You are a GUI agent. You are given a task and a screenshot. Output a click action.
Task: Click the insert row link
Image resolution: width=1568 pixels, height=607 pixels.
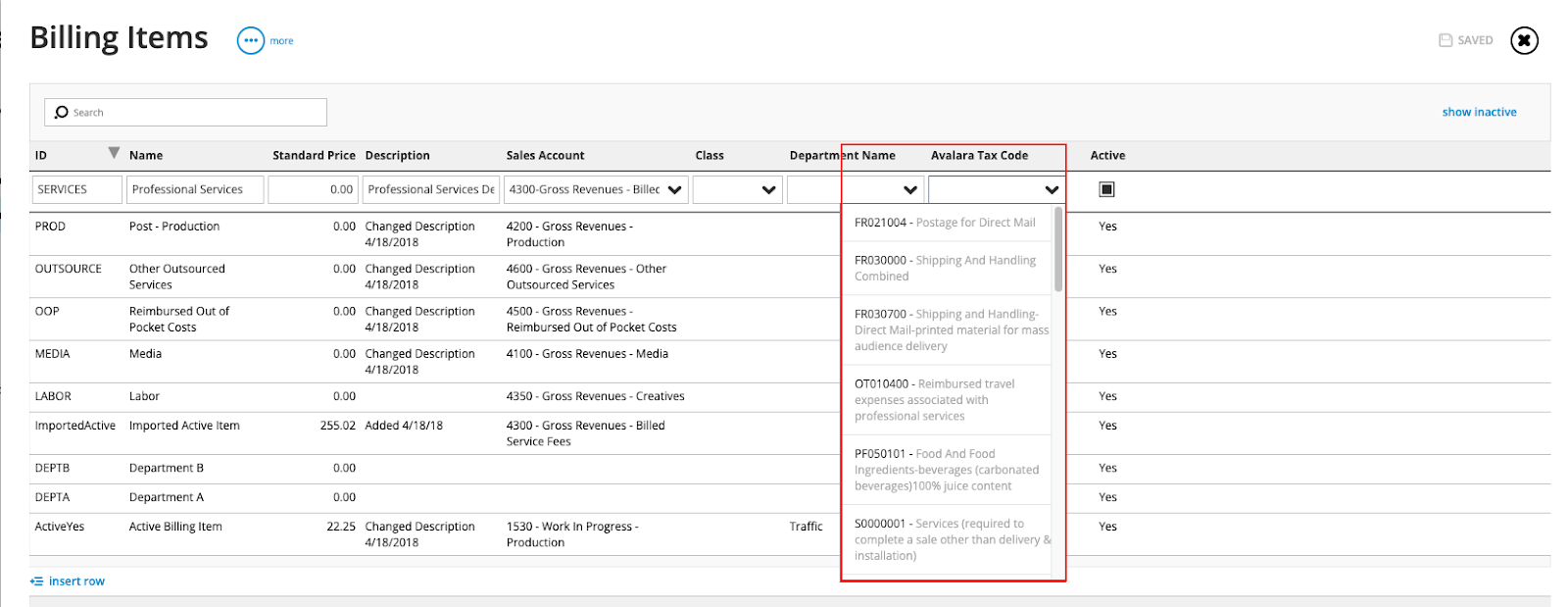(76, 582)
